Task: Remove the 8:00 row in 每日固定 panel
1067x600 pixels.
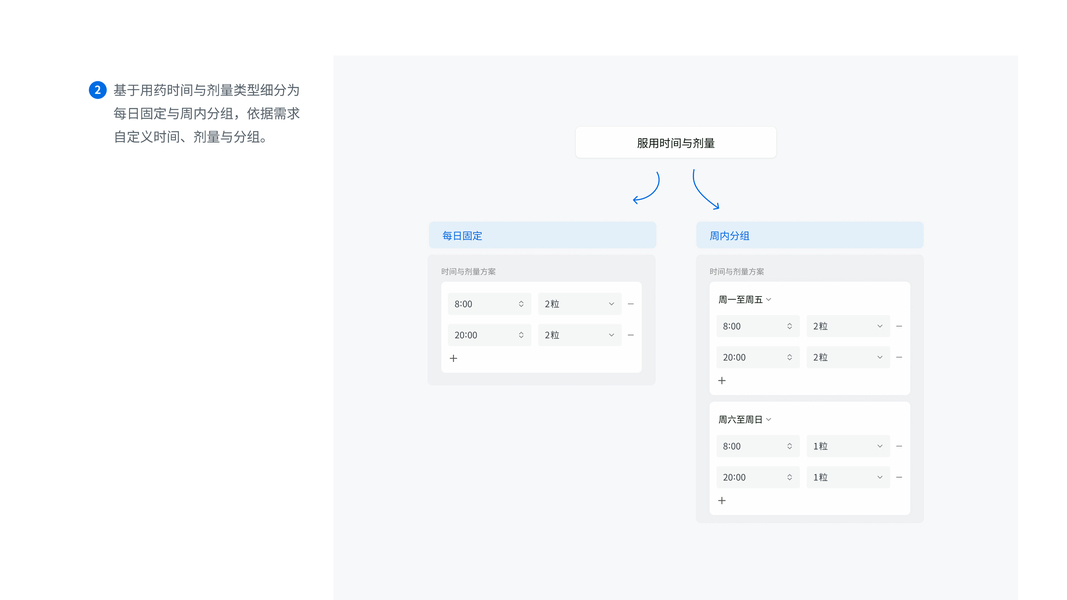Action: point(631,304)
